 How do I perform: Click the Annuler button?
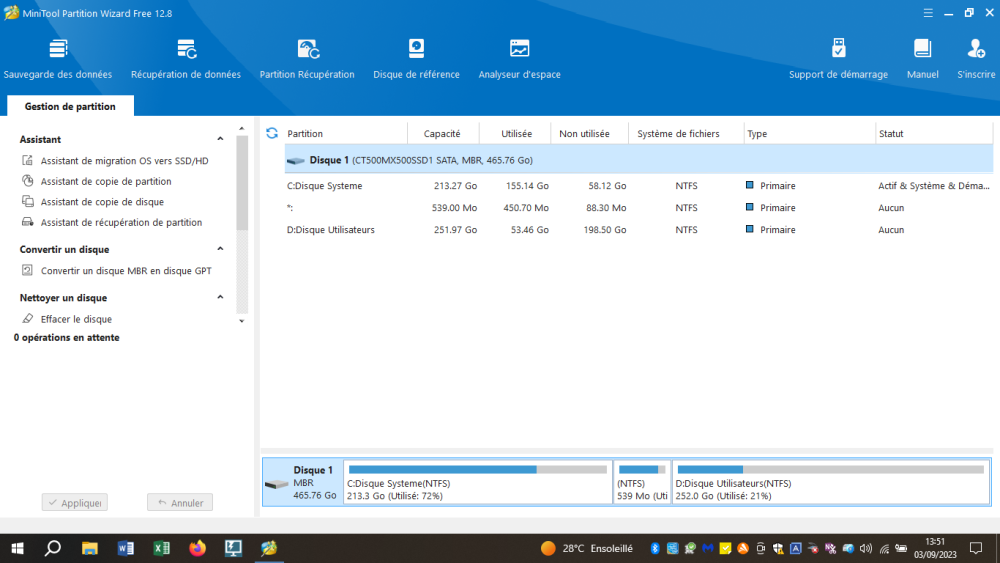(180, 502)
